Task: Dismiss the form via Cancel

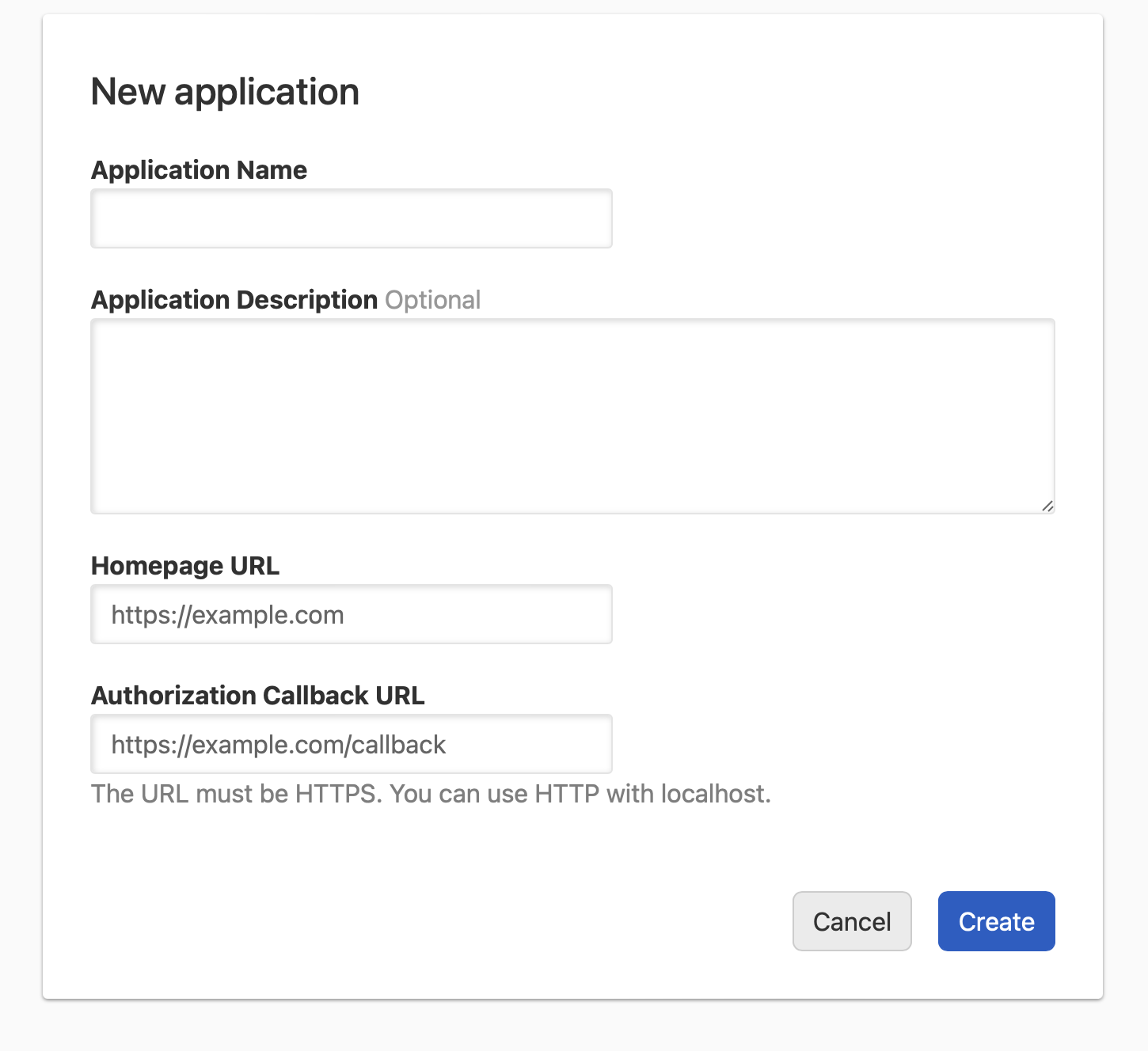Action: 852,920
